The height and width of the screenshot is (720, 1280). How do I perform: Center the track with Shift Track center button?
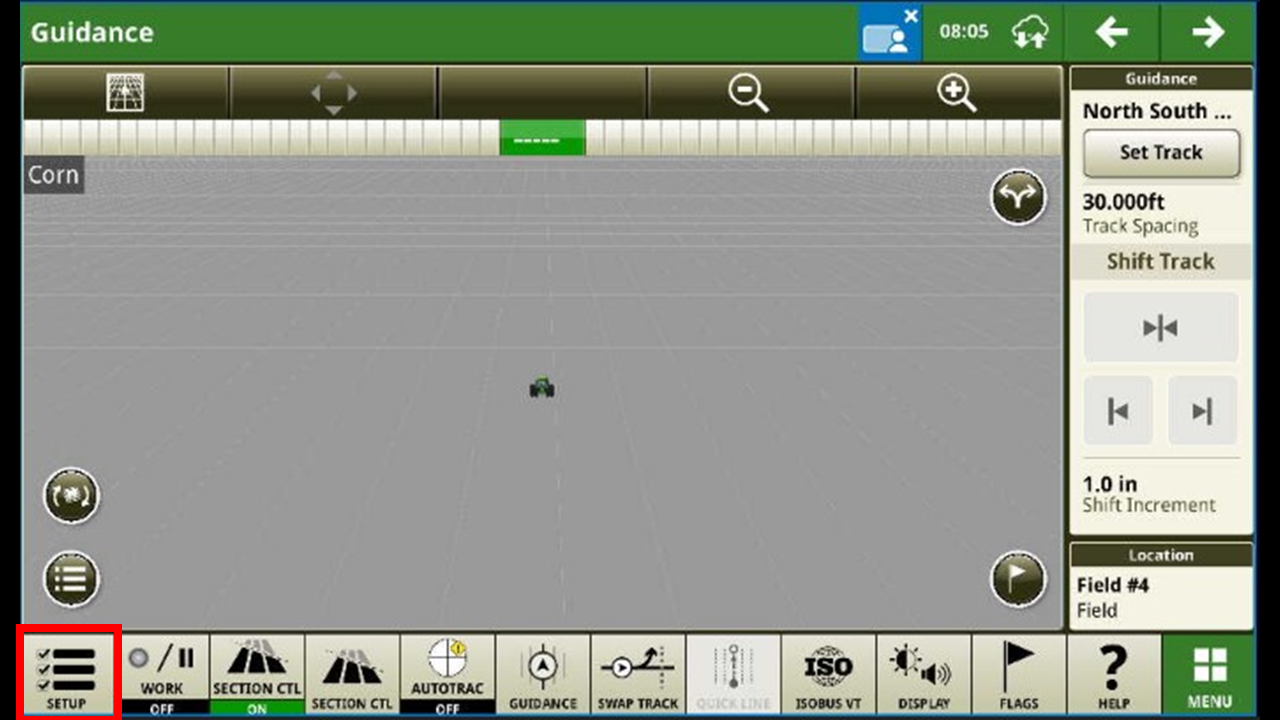pyautogui.click(x=1161, y=328)
